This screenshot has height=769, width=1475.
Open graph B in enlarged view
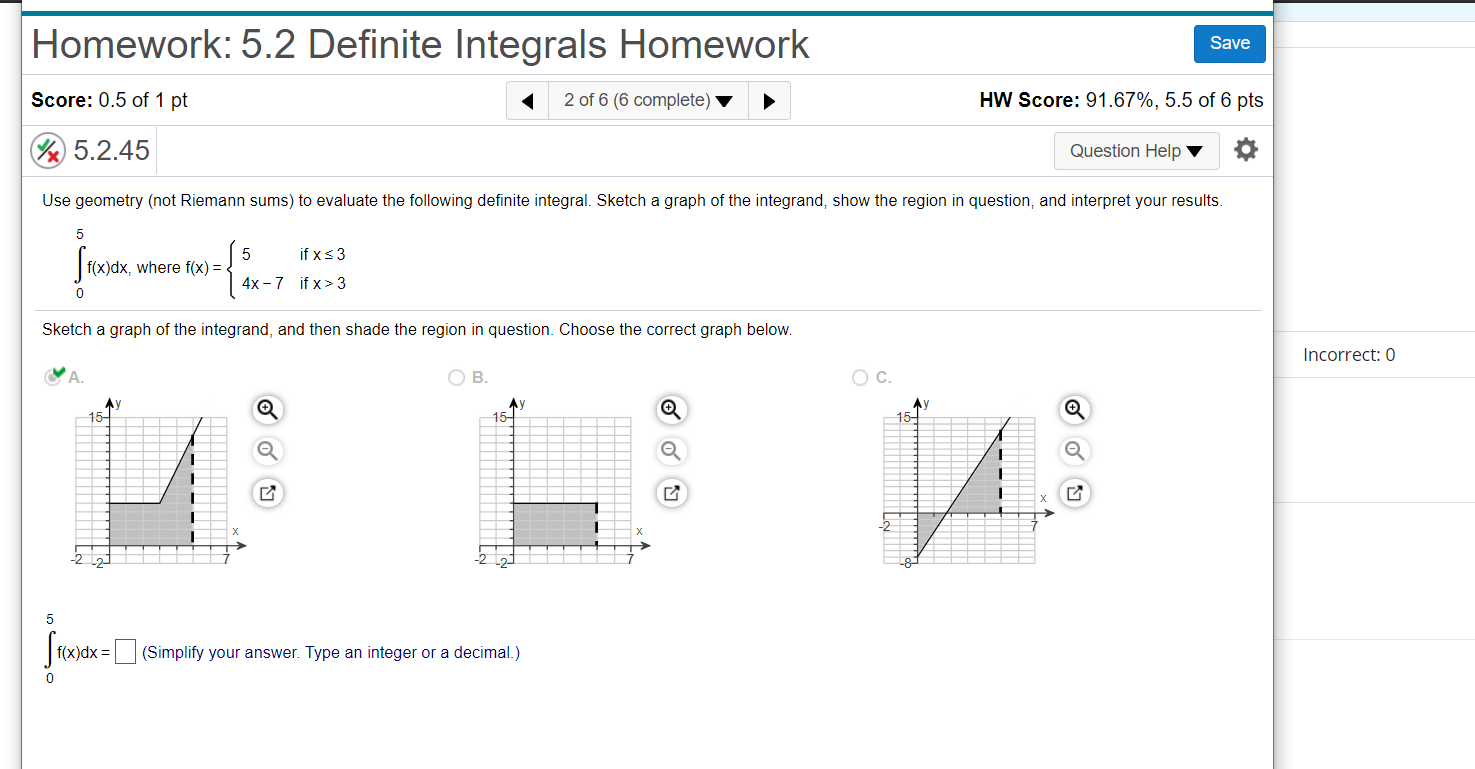tap(671, 492)
